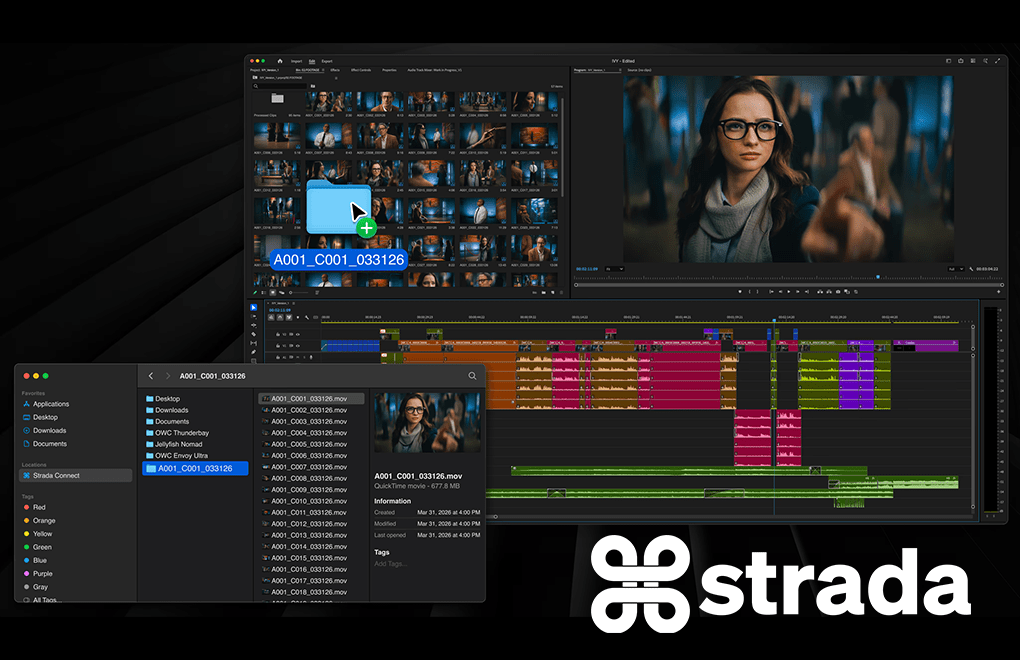Select the Red tag in Finder

[x=39, y=507]
